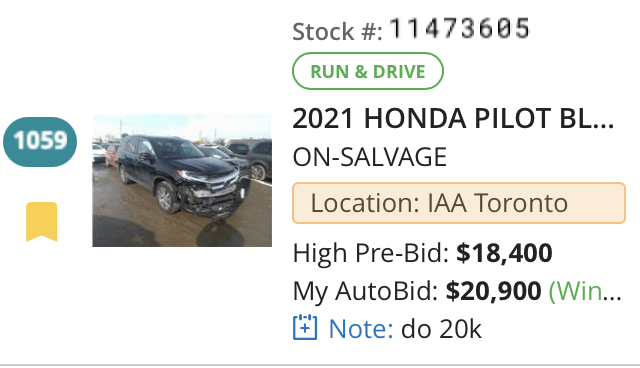
Task: Select the Location IAA Toronto box
Action: (459, 203)
